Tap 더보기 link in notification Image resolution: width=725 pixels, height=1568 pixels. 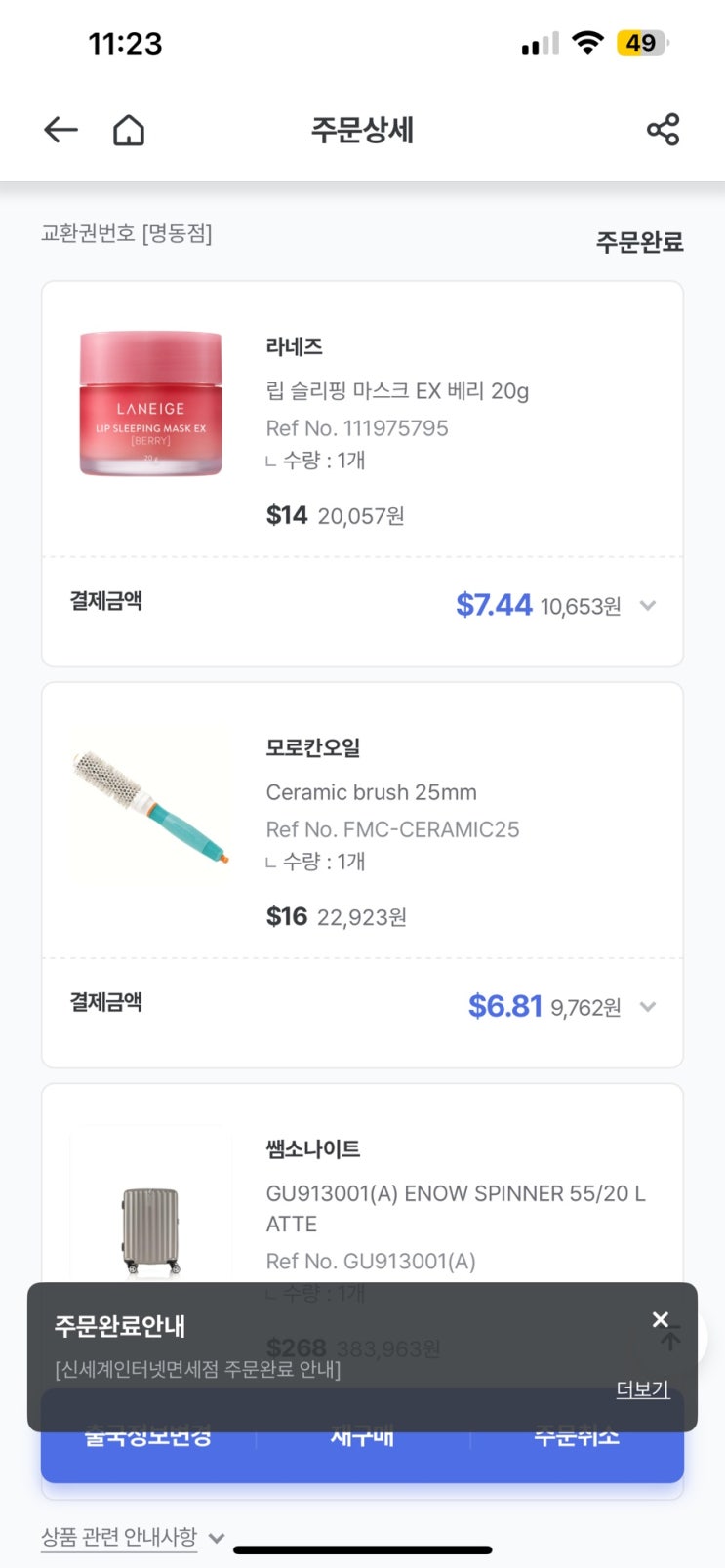pyautogui.click(x=642, y=1389)
